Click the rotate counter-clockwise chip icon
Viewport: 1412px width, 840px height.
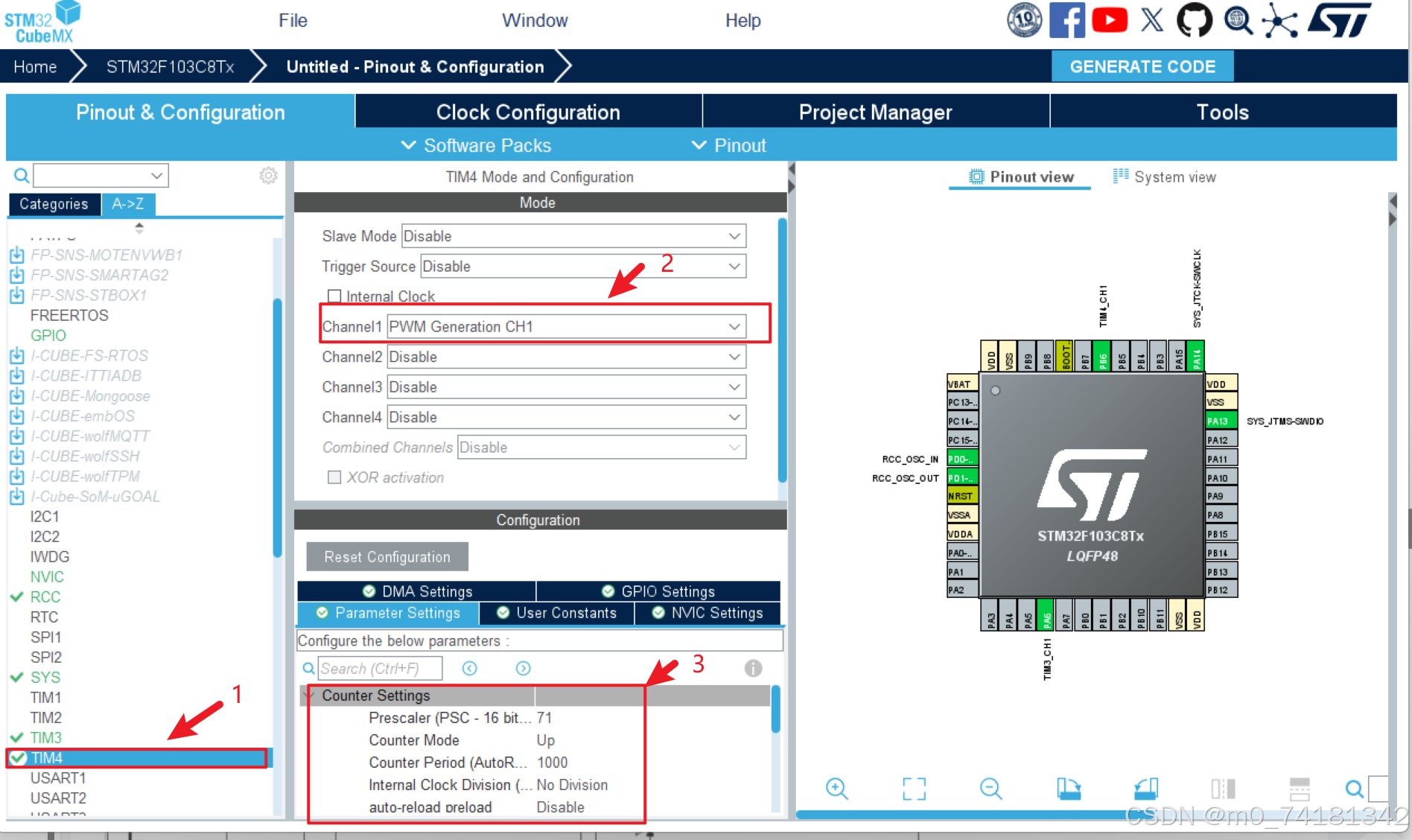1146,788
